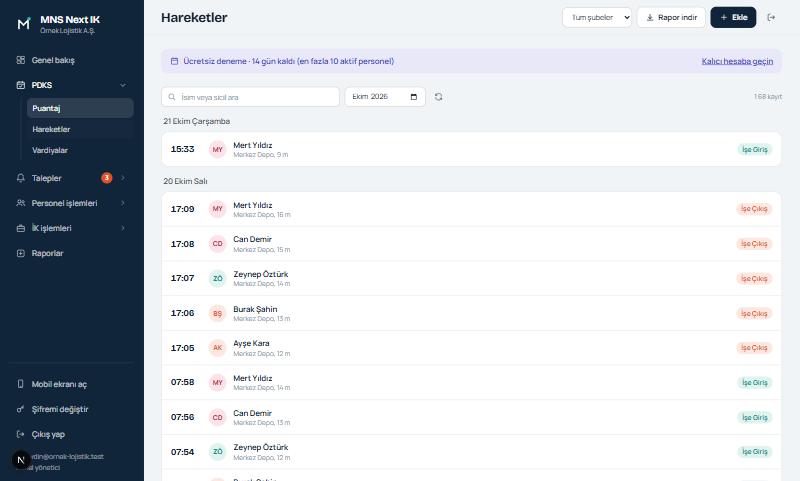
Task: Click the 20 Ekim Salı date heading
Action: [x=185, y=181]
